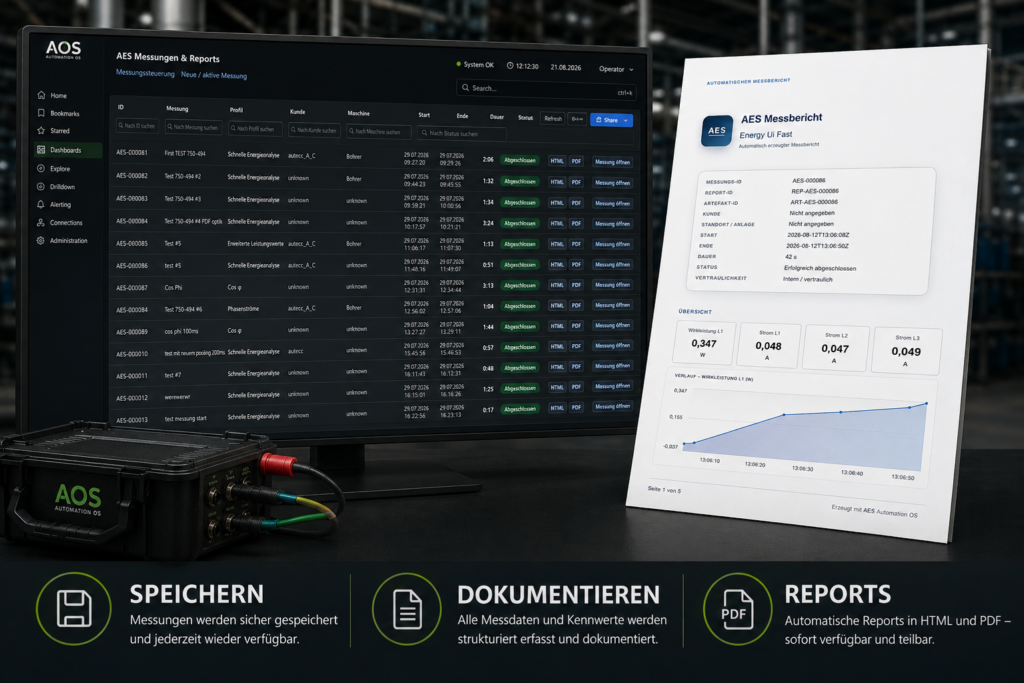1024x683 pixels.
Task: Click the green System OK status dot
Action: pyautogui.click(x=458, y=65)
